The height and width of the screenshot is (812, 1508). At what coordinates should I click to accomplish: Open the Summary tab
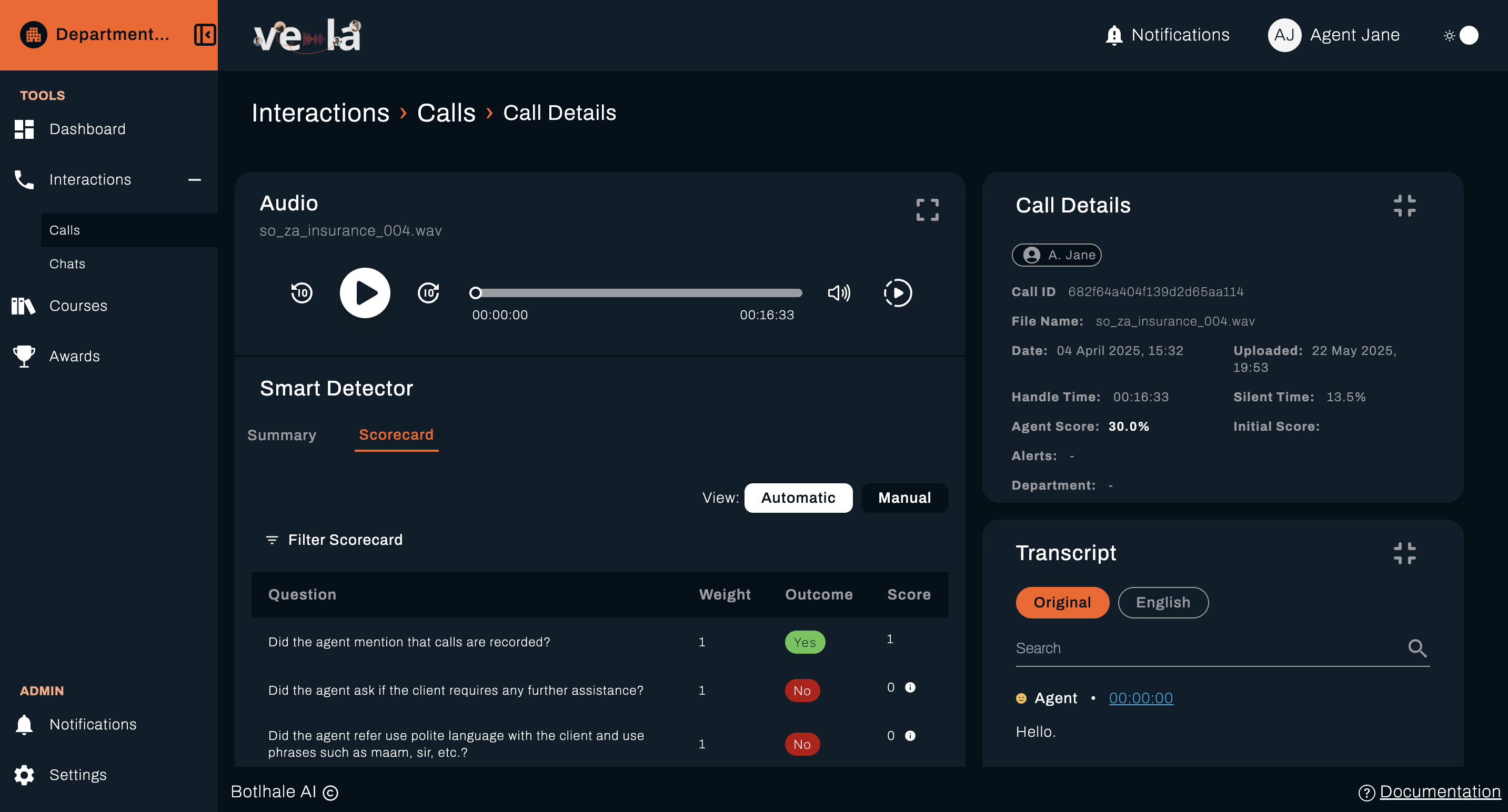tap(282, 435)
